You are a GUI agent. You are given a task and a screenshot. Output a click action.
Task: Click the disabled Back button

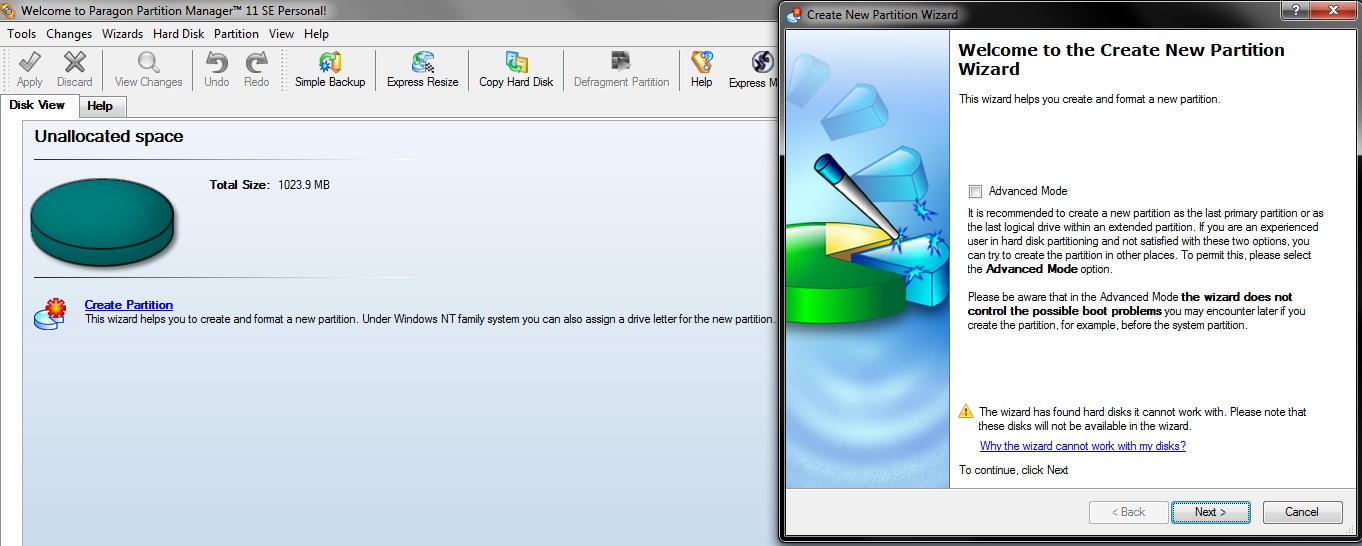1129,512
